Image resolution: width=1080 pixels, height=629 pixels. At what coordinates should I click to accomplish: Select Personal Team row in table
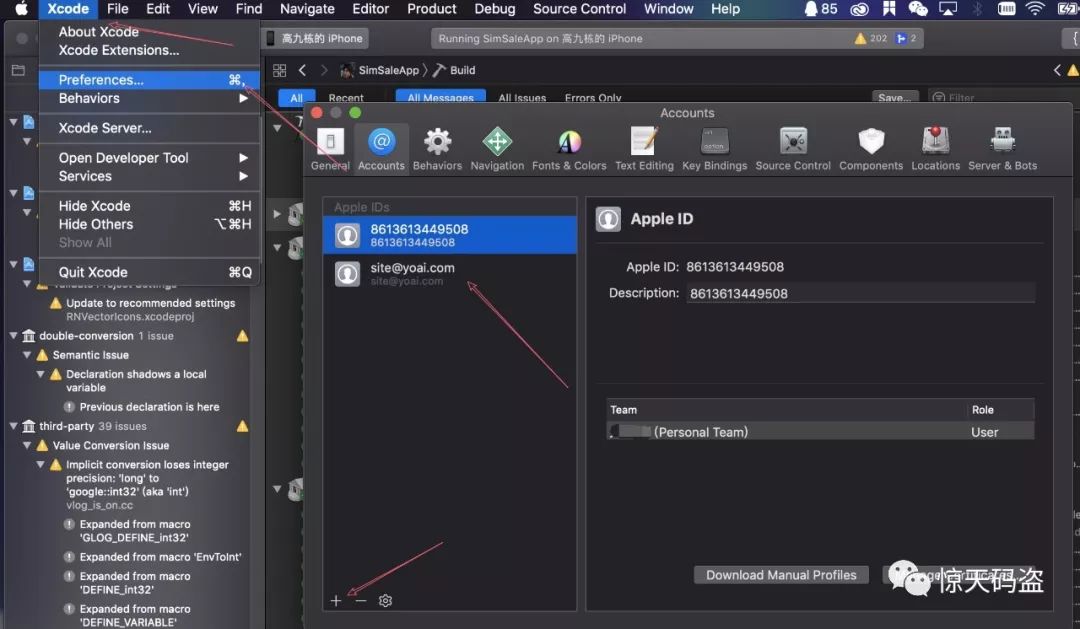point(820,432)
